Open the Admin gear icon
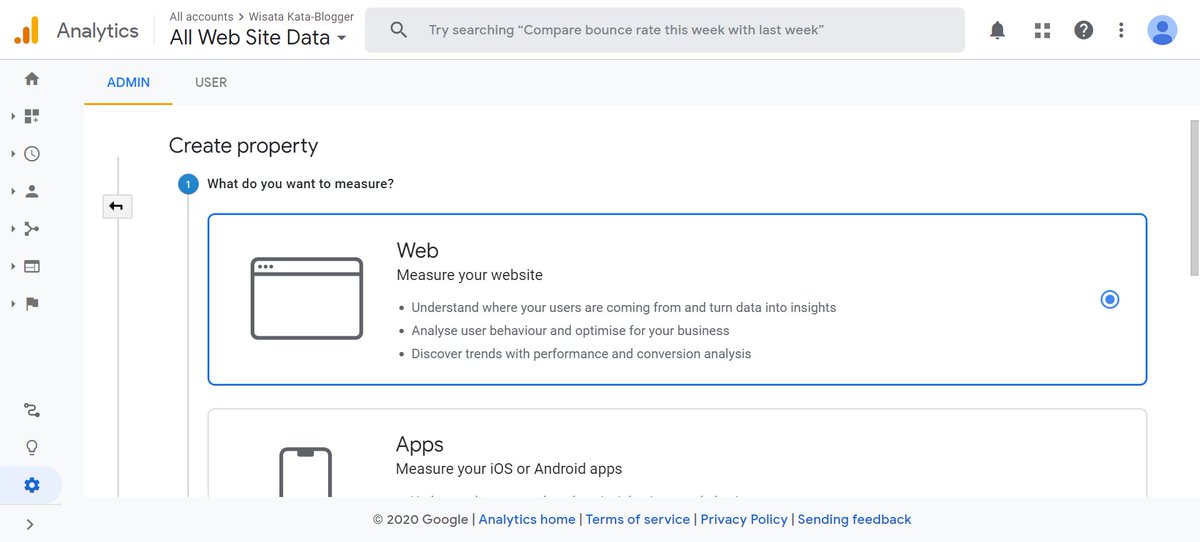 tap(32, 485)
